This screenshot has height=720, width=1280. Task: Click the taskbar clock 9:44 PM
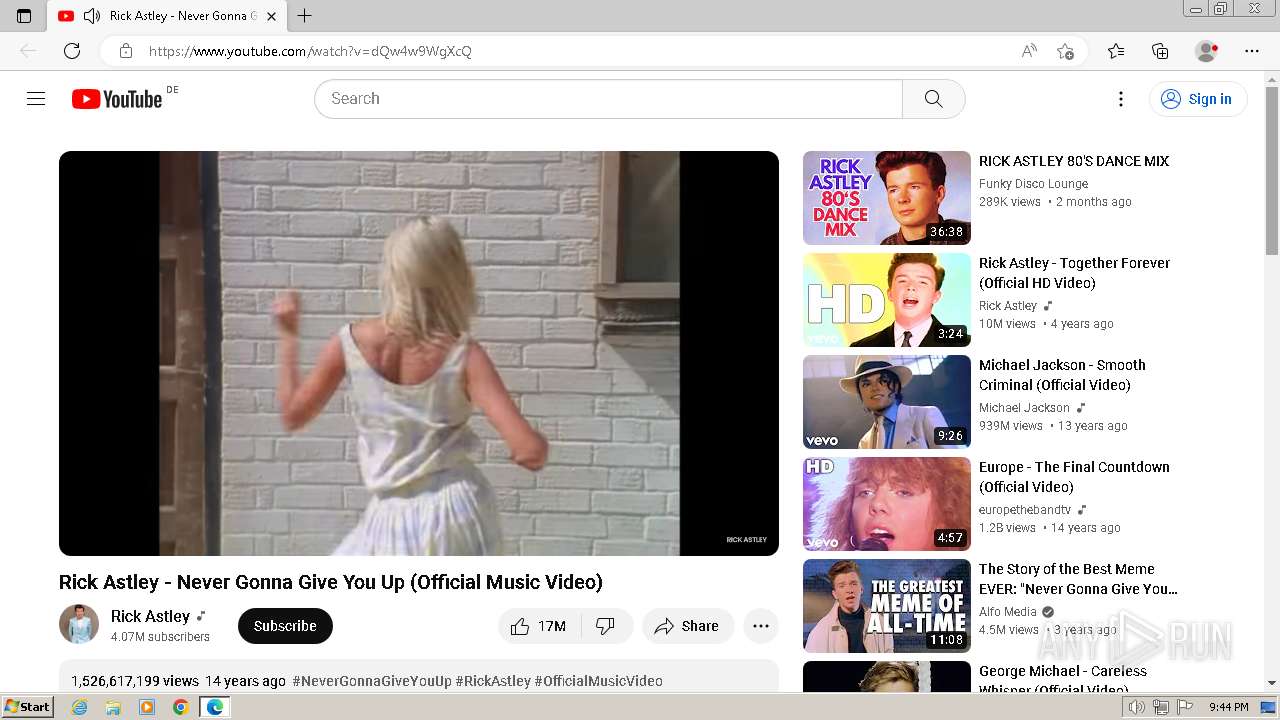click(1228, 707)
